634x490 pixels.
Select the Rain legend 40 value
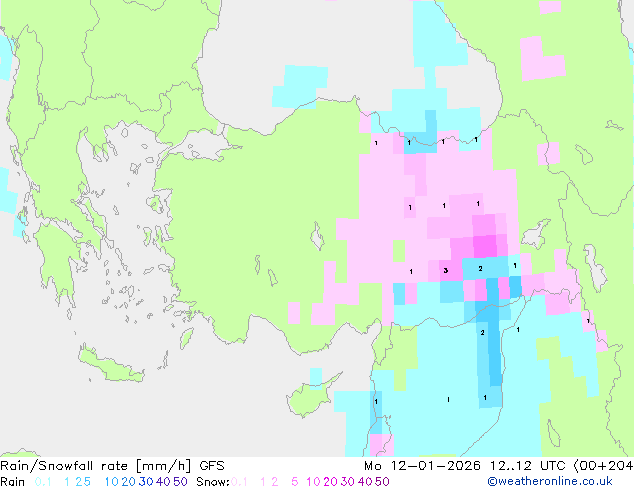[163, 482]
